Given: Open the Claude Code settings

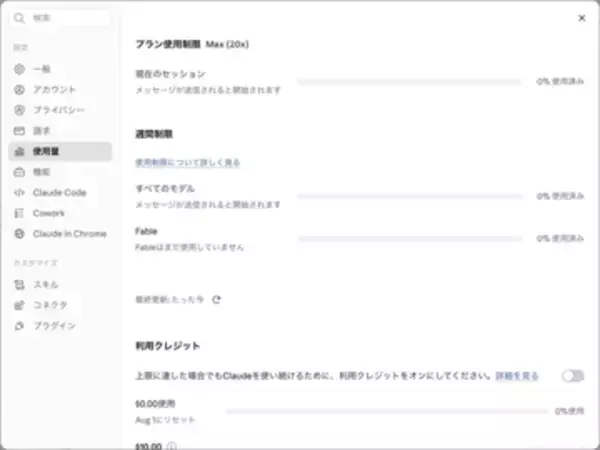Looking at the screenshot, I should (60, 192).
